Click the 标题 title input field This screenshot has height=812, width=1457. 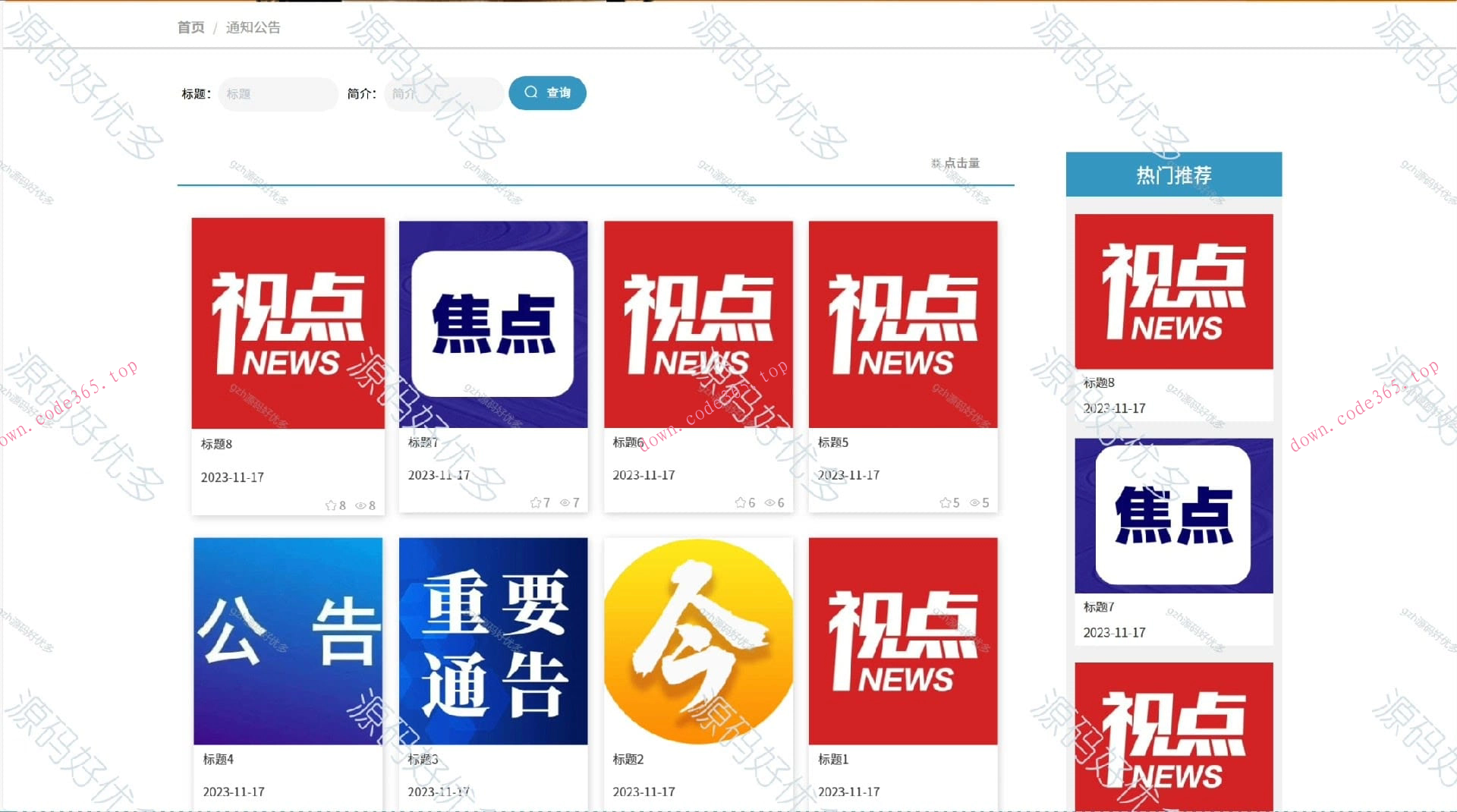278,93
